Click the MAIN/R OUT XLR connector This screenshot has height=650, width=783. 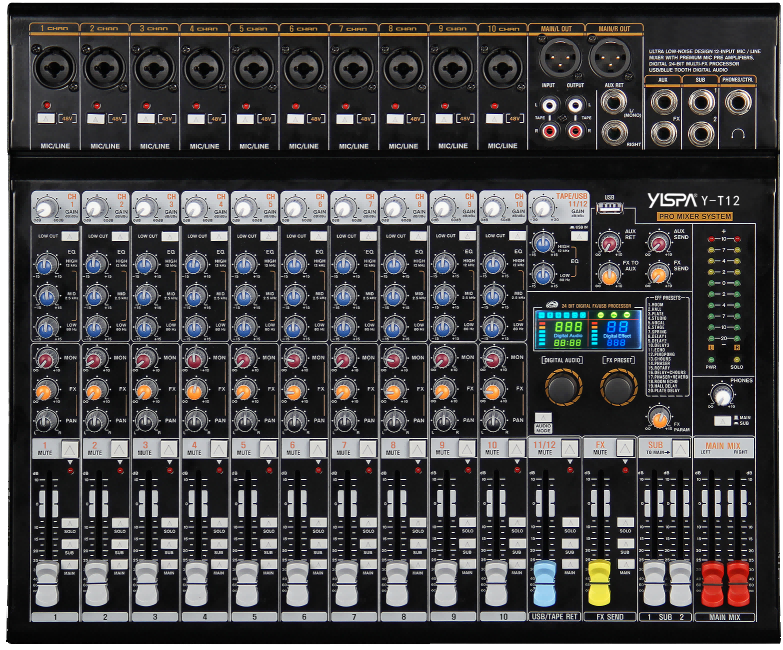609,58
